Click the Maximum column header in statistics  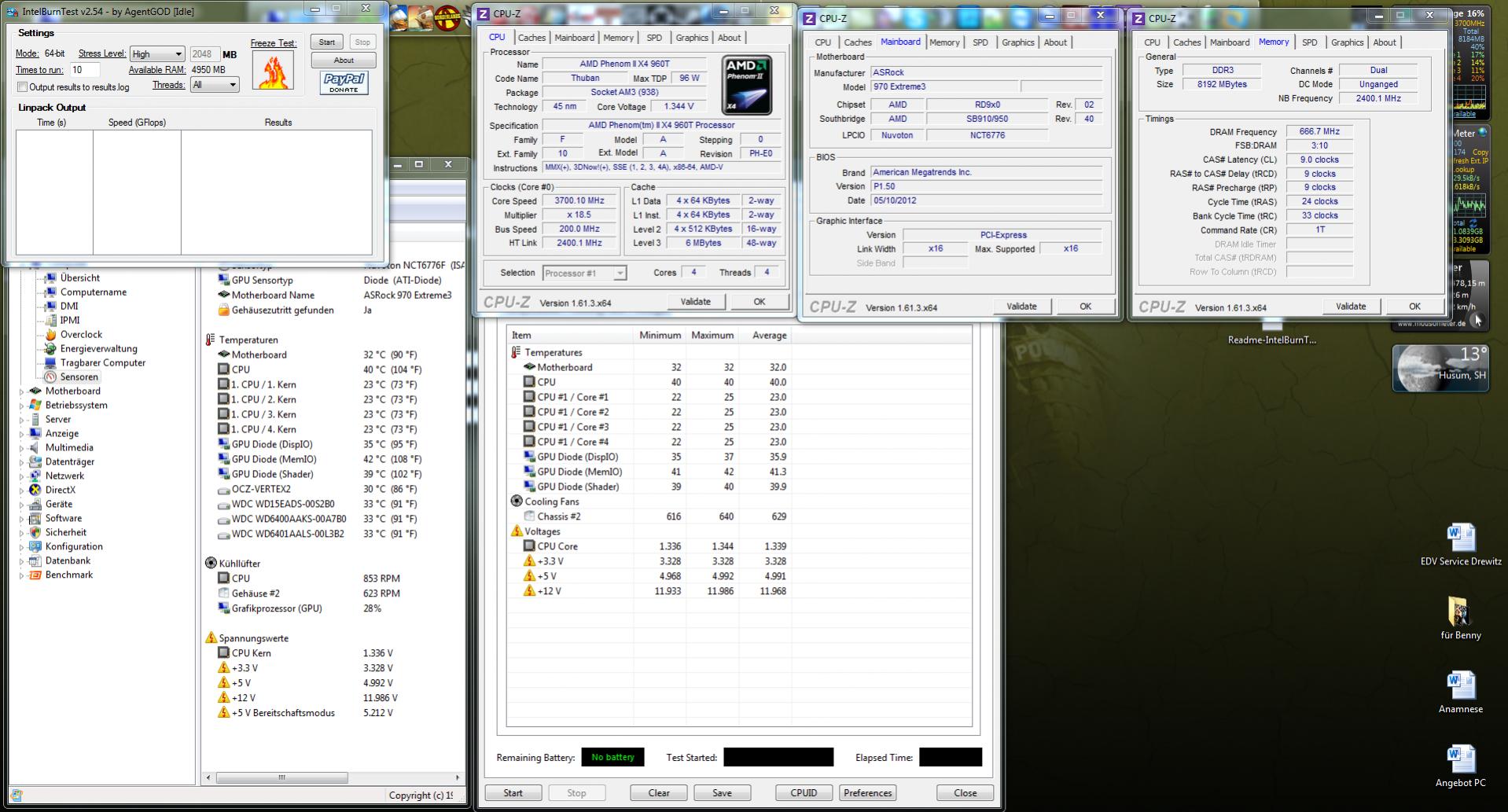pos(712,335)
